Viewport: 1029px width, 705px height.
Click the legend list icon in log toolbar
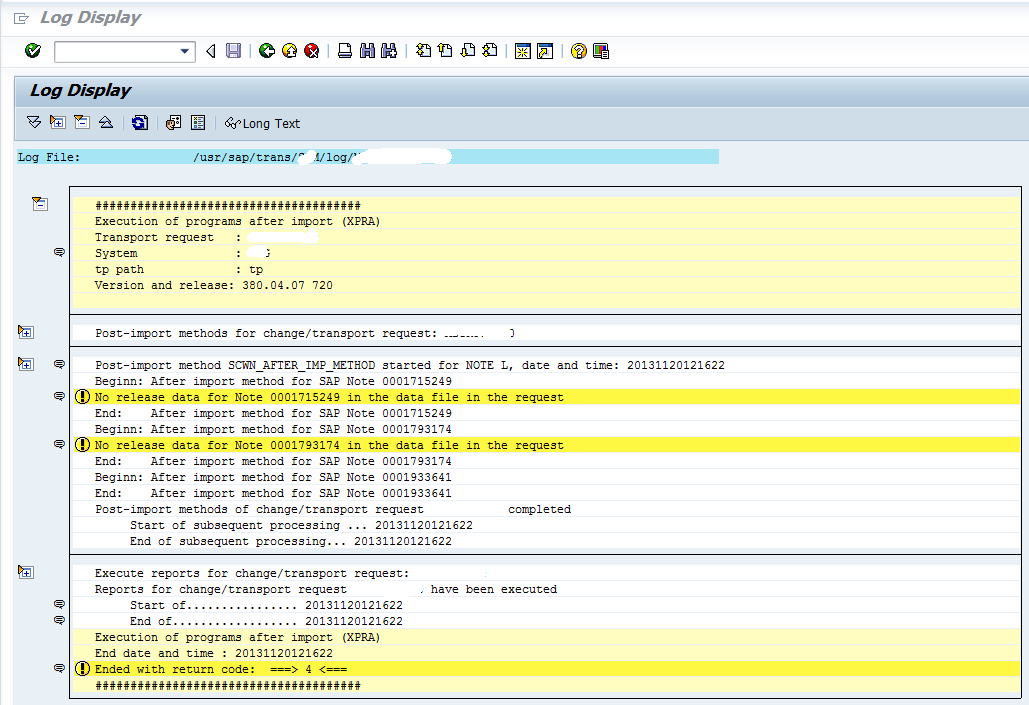pyautogui.click(x=198, y=122)
